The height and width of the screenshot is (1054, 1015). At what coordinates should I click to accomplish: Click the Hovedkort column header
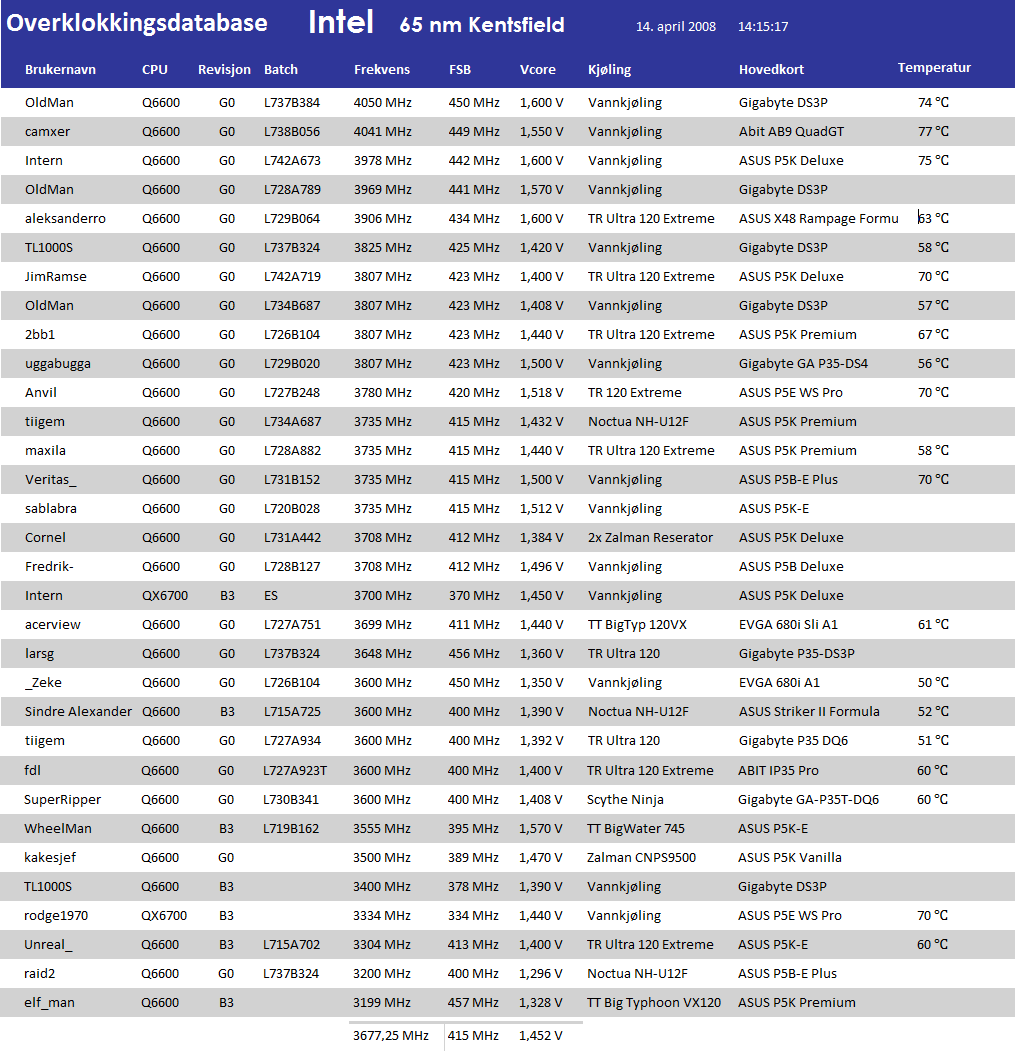[x=771, y=69]
